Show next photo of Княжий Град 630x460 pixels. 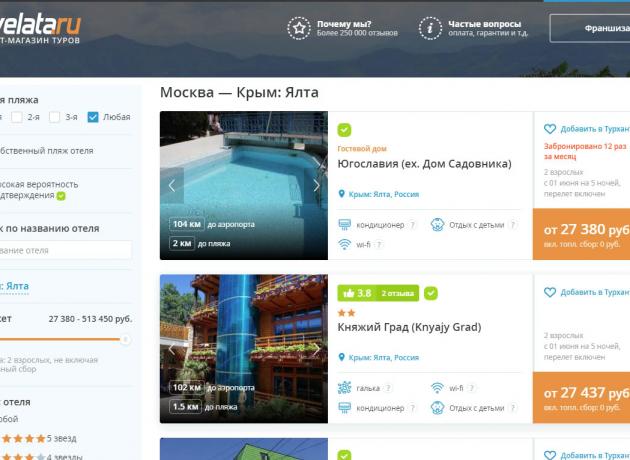pyautogui.click(x=317, y=349)
